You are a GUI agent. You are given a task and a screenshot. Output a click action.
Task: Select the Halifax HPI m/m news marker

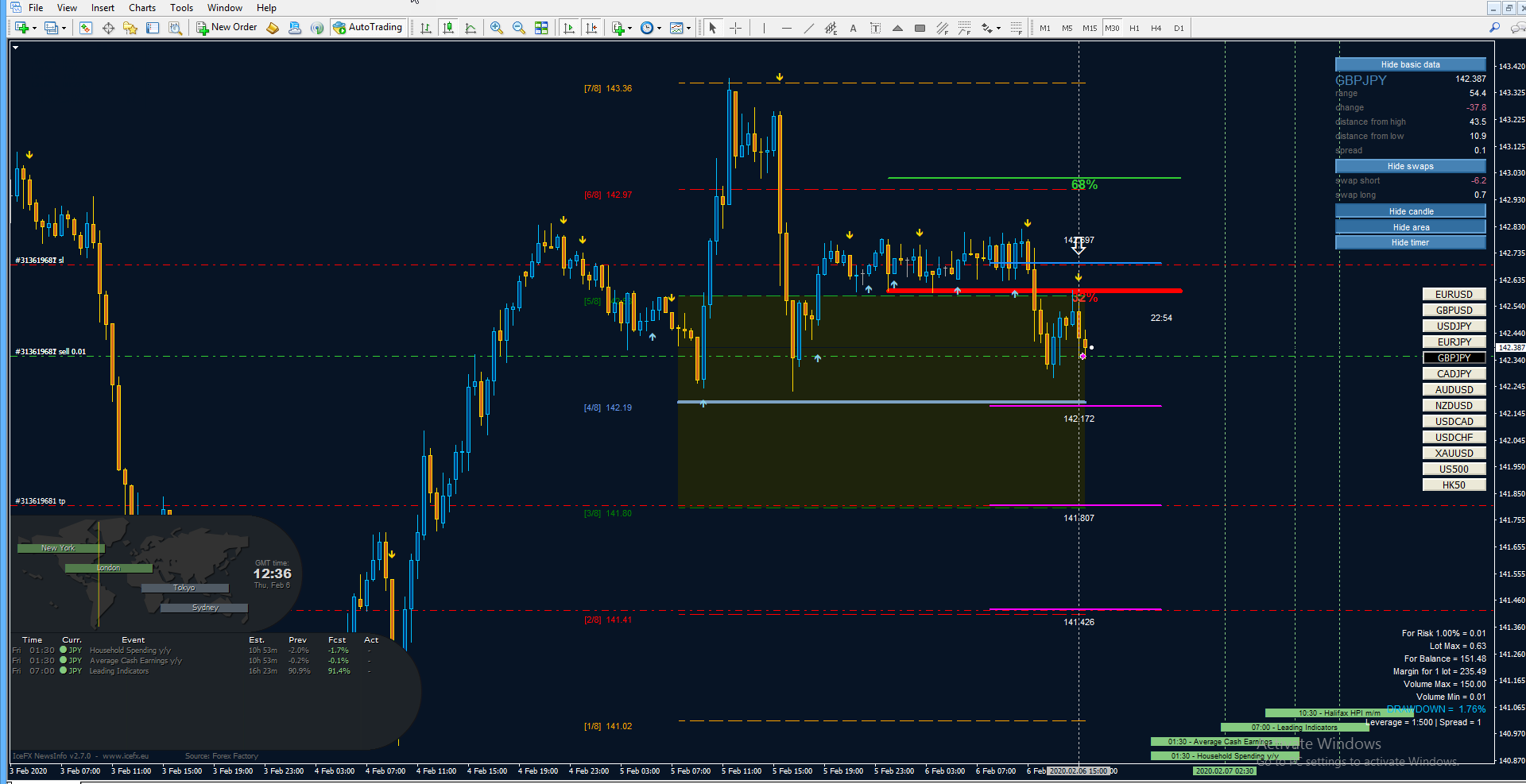point(1339,713)
